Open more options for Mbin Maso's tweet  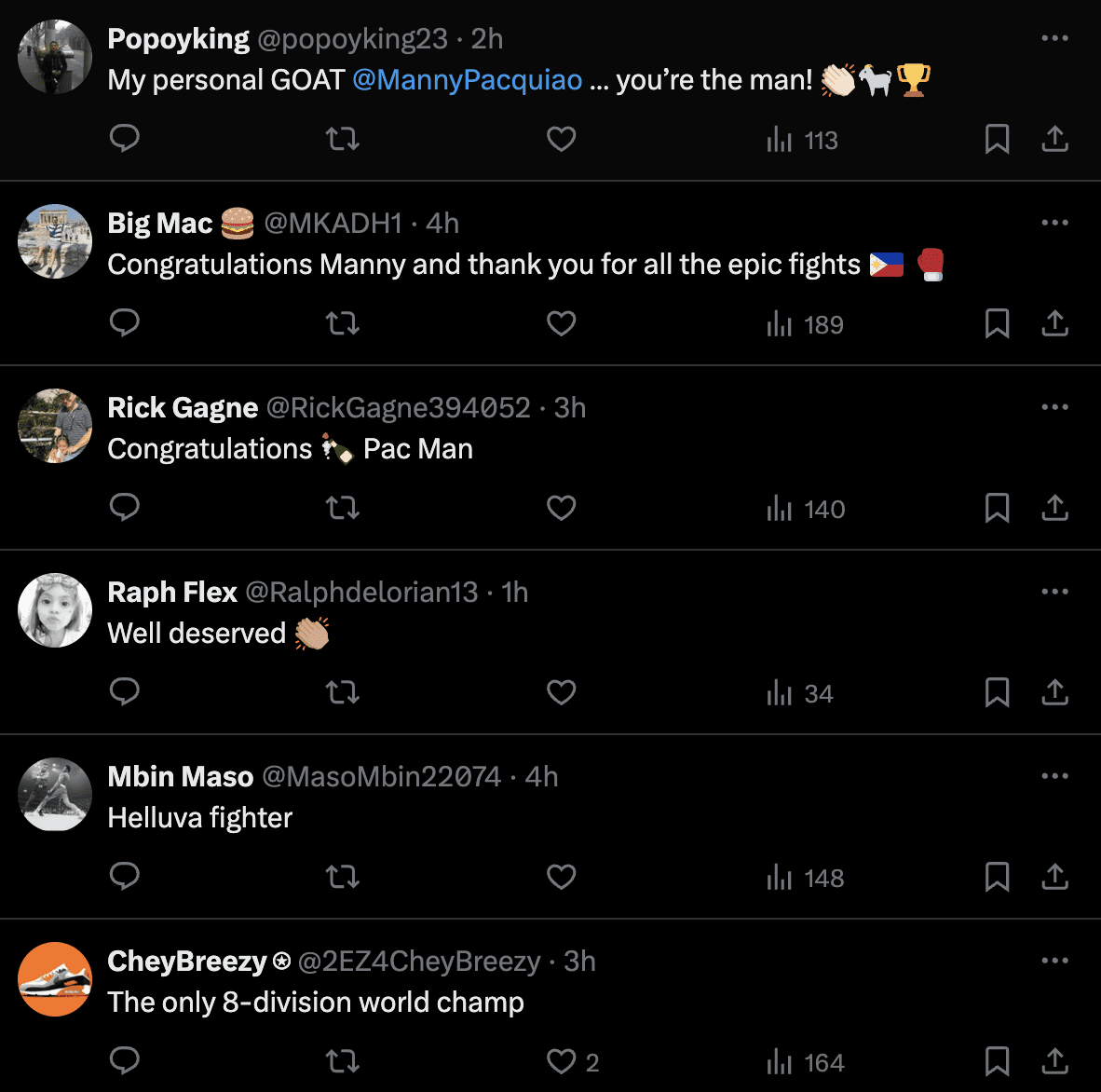1054,776
